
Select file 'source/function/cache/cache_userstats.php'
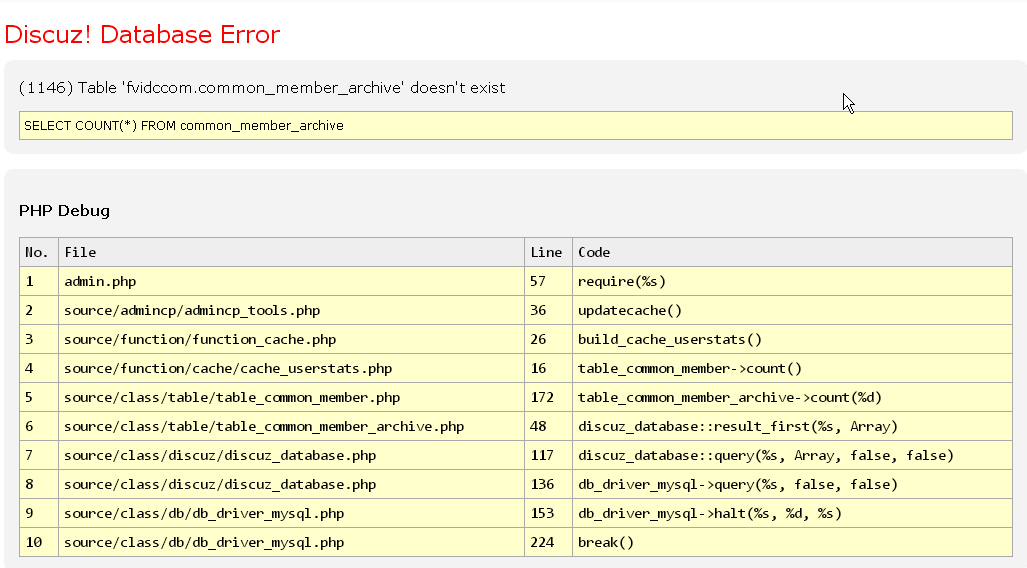click(228, 368)
